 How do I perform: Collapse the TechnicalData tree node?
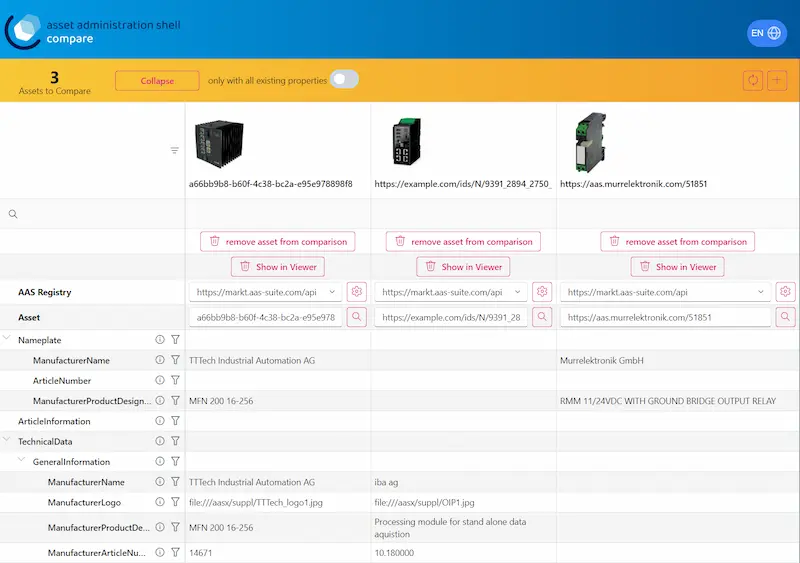click(x=8, y=441)
